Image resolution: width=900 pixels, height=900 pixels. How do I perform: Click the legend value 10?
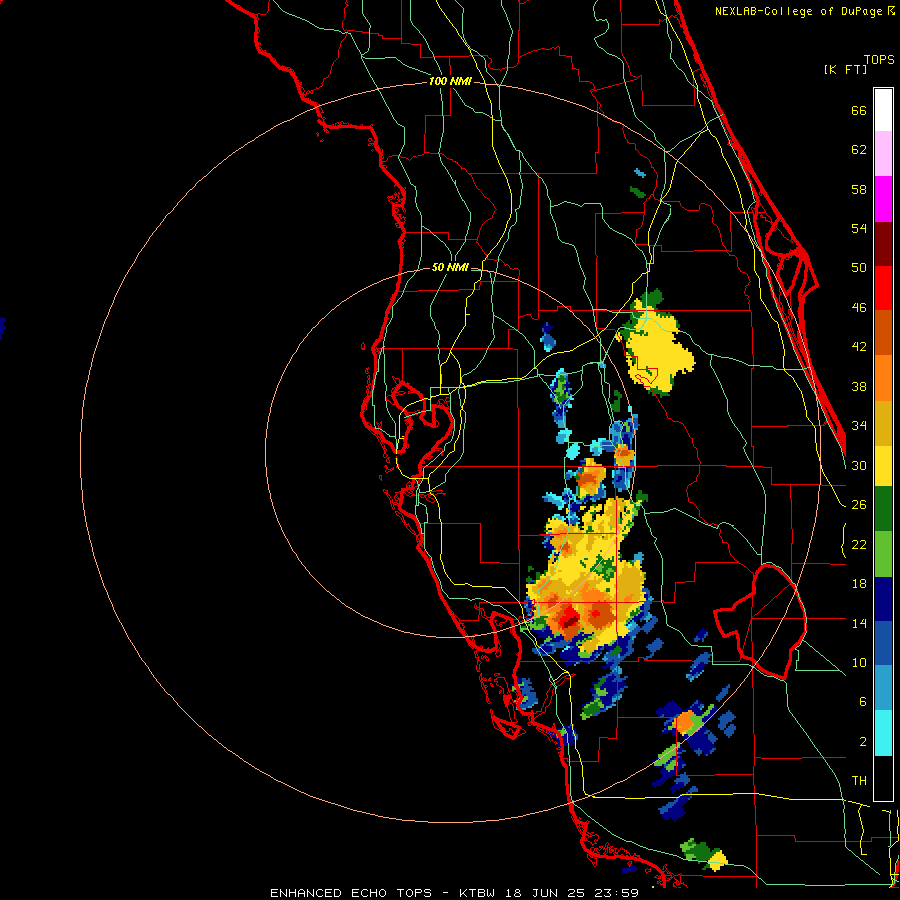(859, 663)
